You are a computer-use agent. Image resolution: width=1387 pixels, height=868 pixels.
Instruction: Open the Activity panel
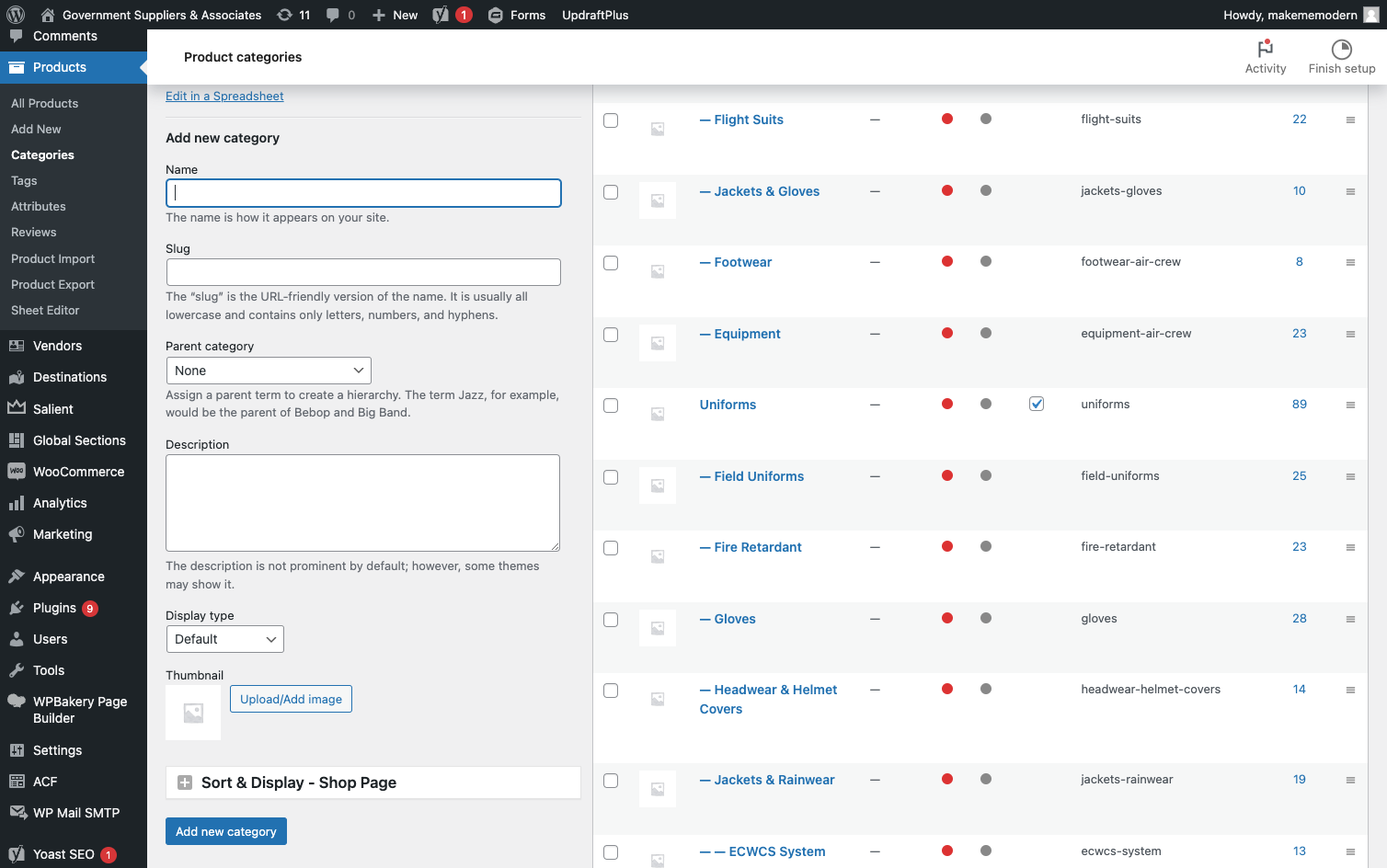tap(1266, 57)
